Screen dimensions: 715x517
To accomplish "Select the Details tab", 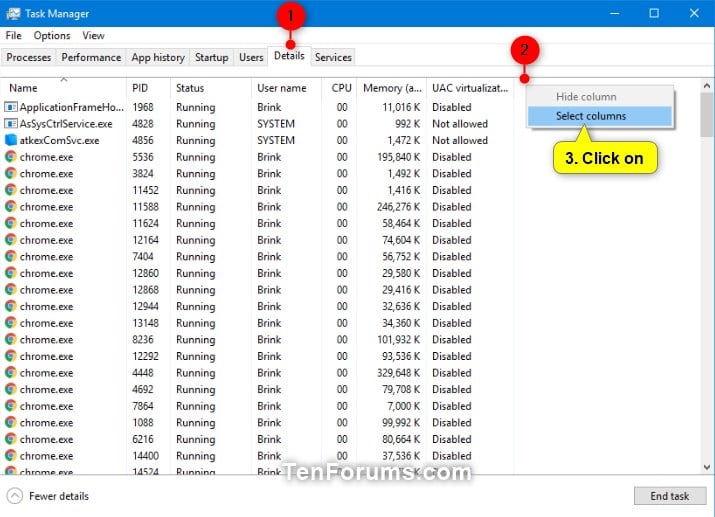I will click(x=289, y=56).
